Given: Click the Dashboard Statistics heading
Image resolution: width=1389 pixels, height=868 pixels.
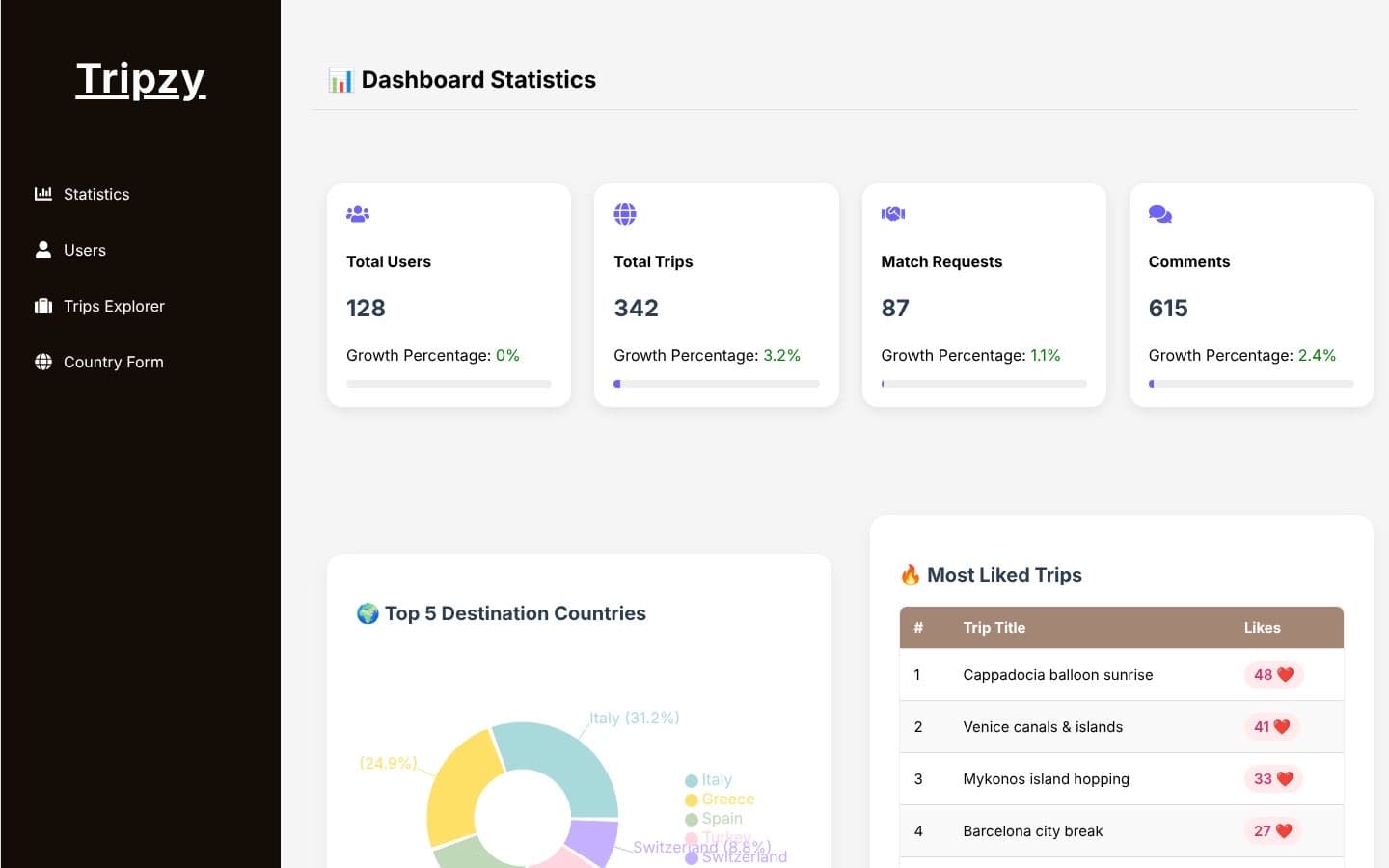Looking at the screenshot, I should 478,80.
